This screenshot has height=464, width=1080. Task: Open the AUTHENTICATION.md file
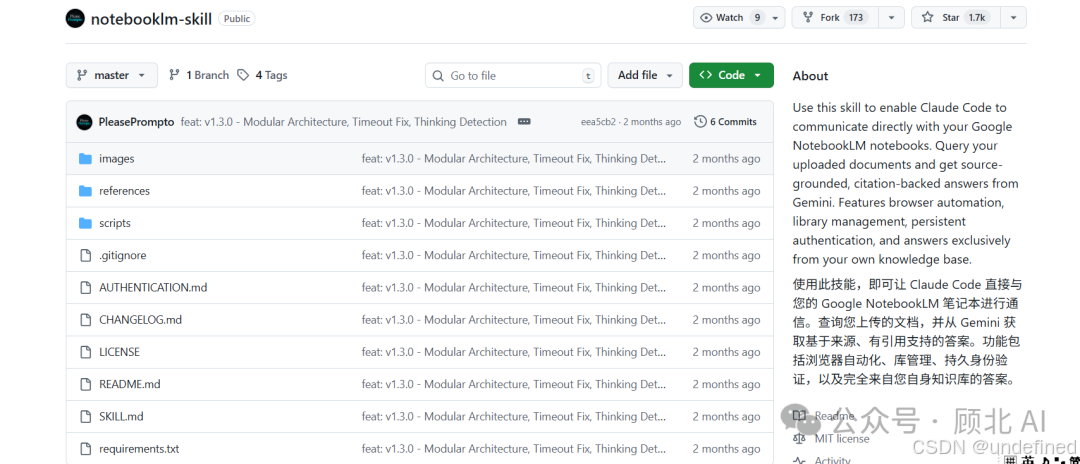[153, 288]
